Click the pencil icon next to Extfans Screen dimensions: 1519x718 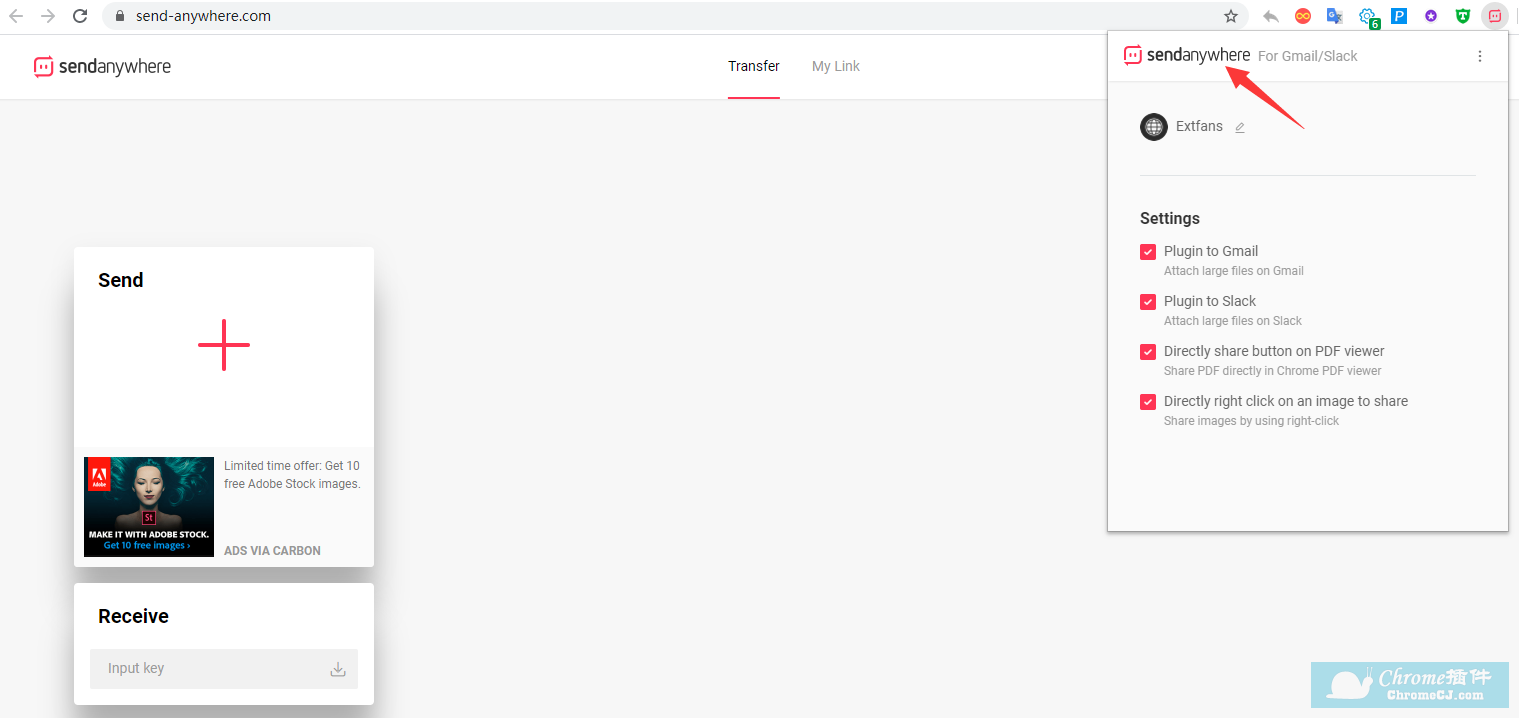pos(1240,127)
